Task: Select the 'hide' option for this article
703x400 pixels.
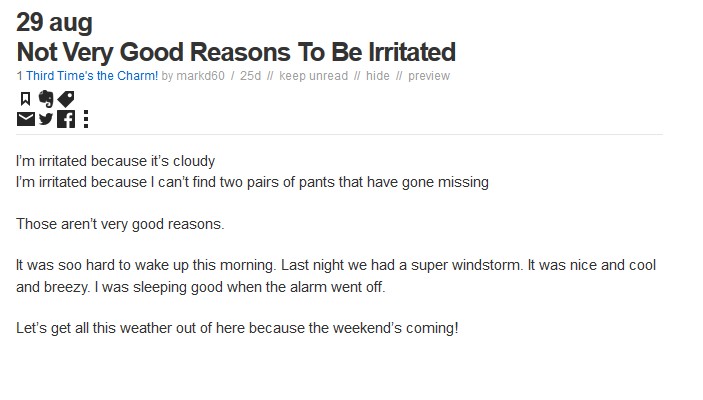Action: 378,76
